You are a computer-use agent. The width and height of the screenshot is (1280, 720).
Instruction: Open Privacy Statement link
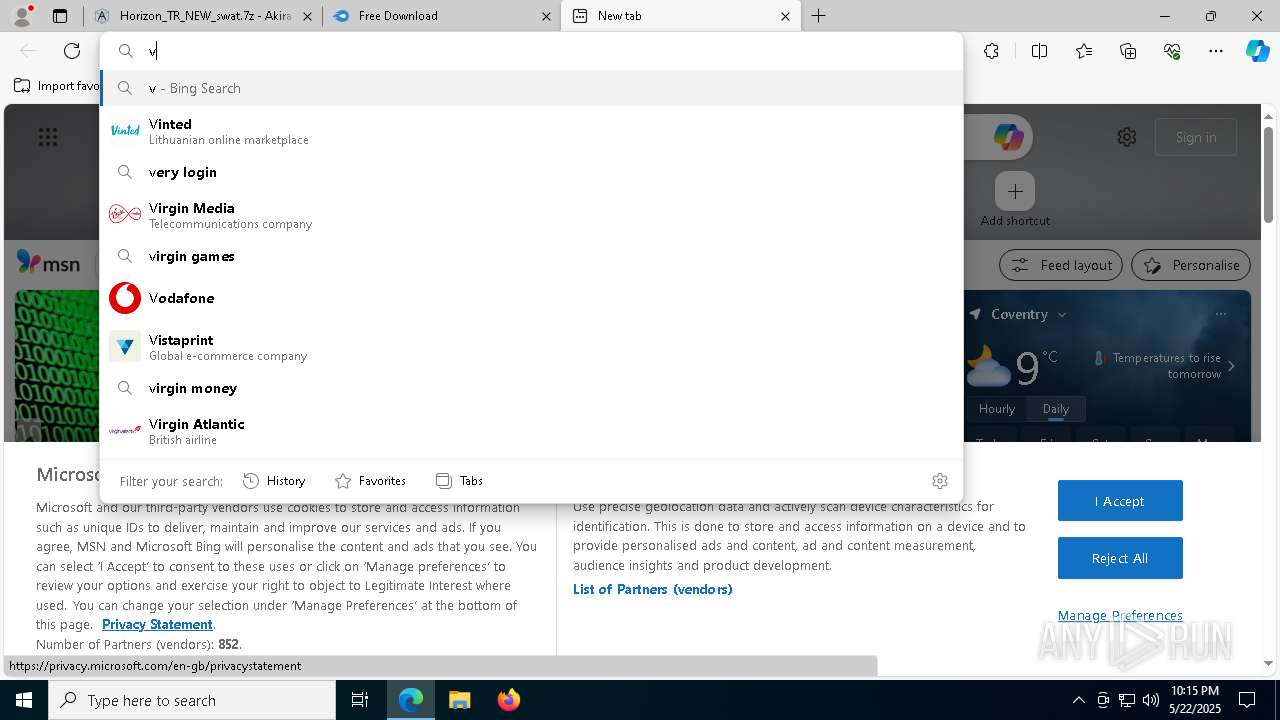157,624
